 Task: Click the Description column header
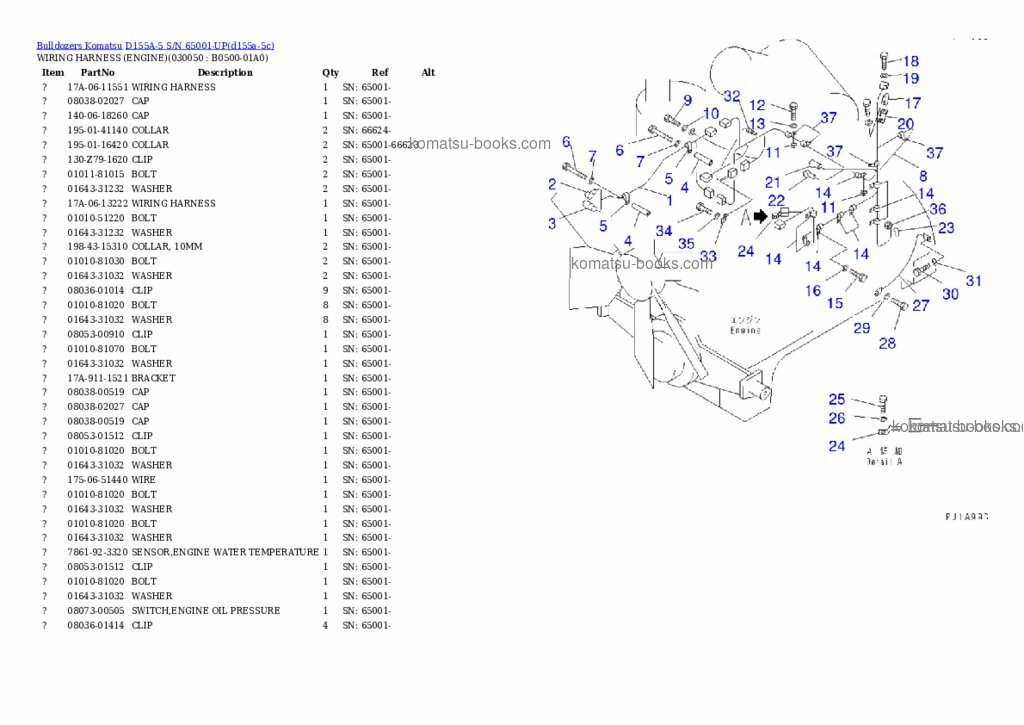click(x=225, y=73)
